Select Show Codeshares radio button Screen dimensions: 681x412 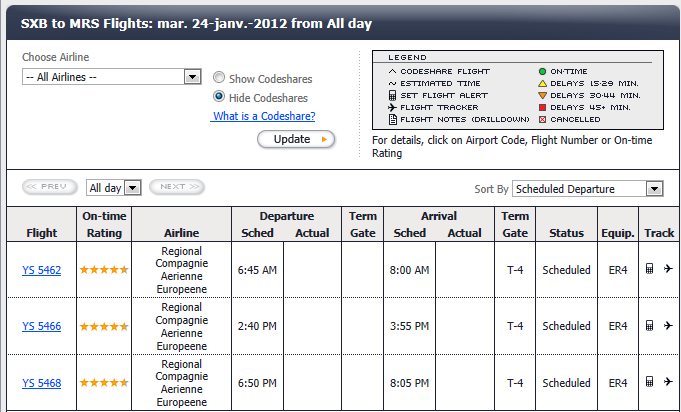click(219, 78)
